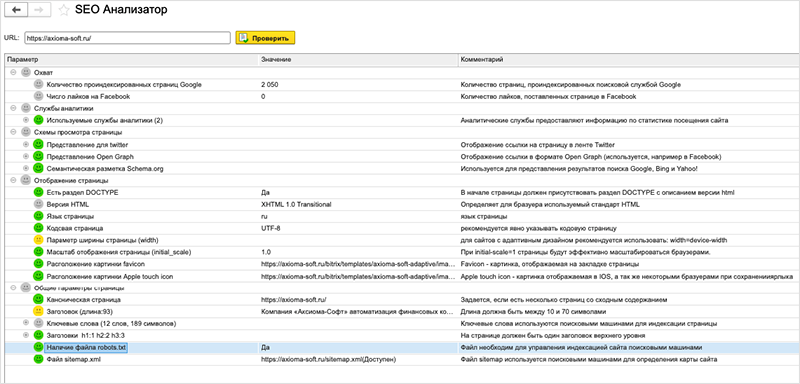Select the Каноническая страница row label

84,300
